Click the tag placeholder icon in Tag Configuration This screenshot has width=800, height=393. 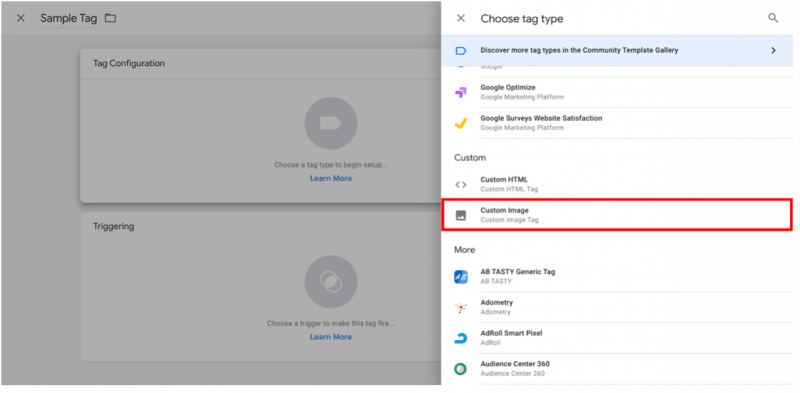click(331, 123)
